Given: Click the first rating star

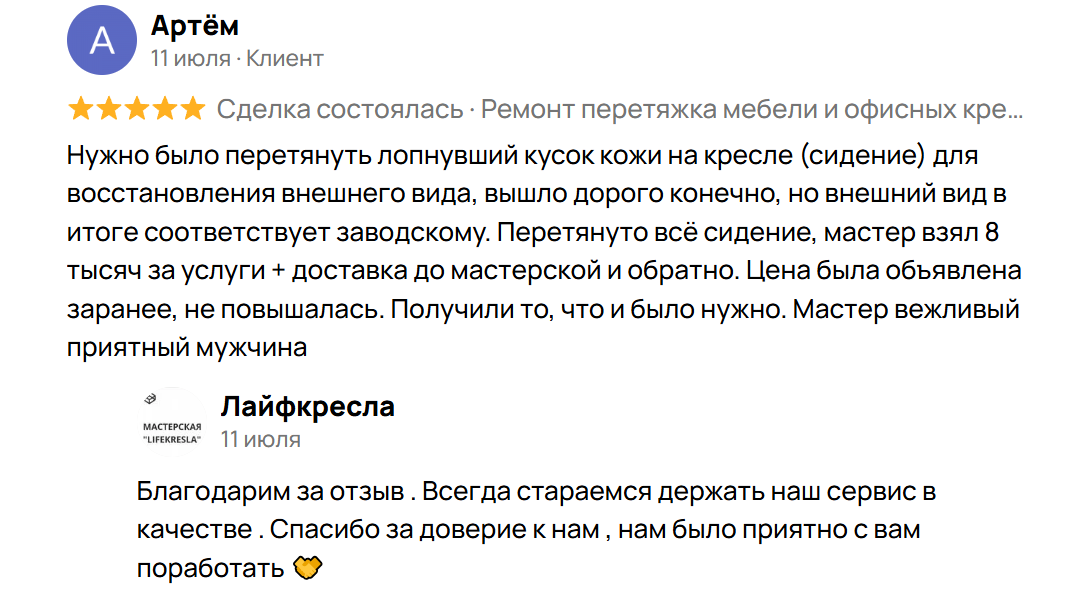Looking at the screenshot, I should pyautogui.click(x=80, y=109).
